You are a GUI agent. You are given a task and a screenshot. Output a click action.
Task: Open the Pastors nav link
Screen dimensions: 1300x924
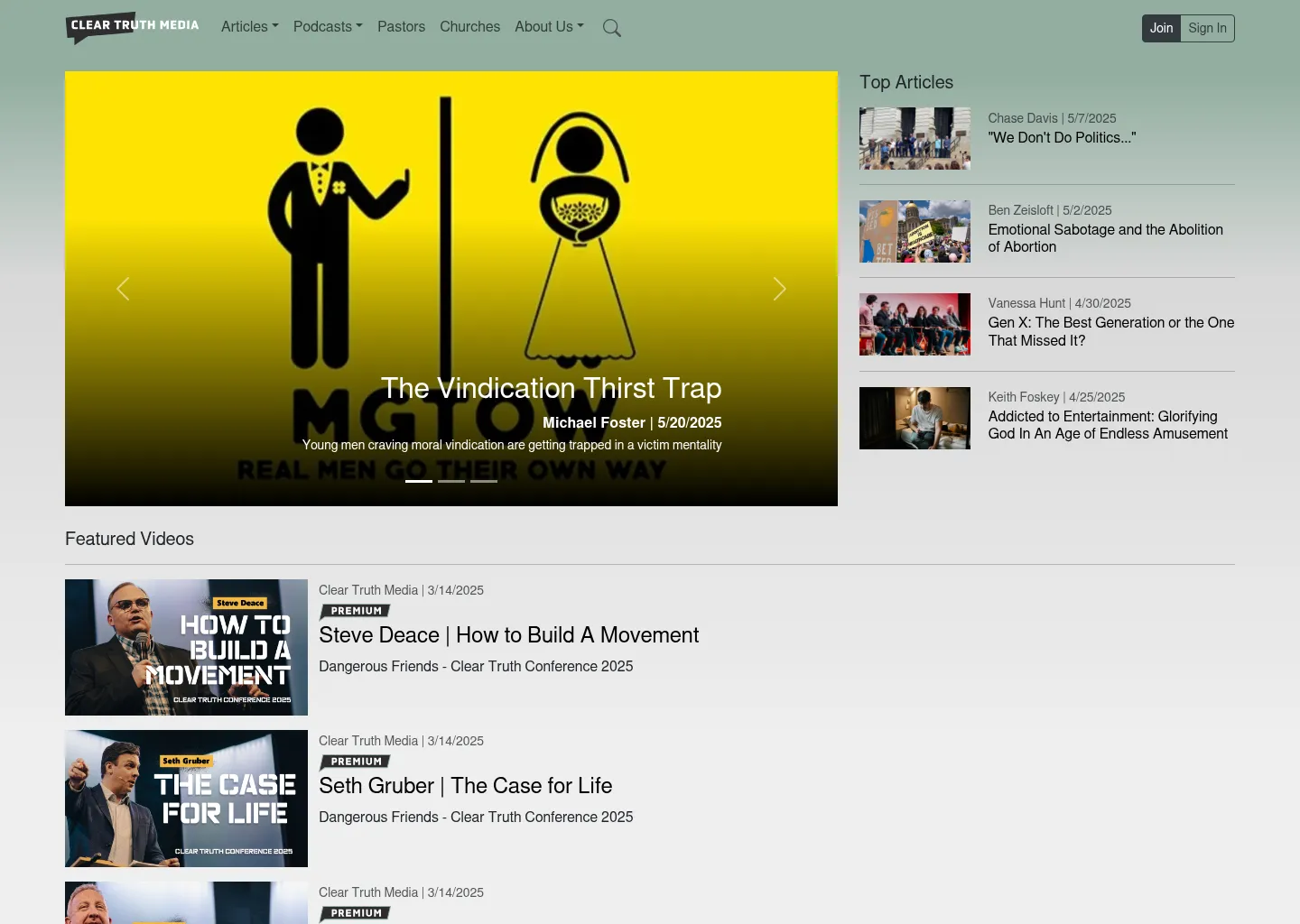click(401, 27)
